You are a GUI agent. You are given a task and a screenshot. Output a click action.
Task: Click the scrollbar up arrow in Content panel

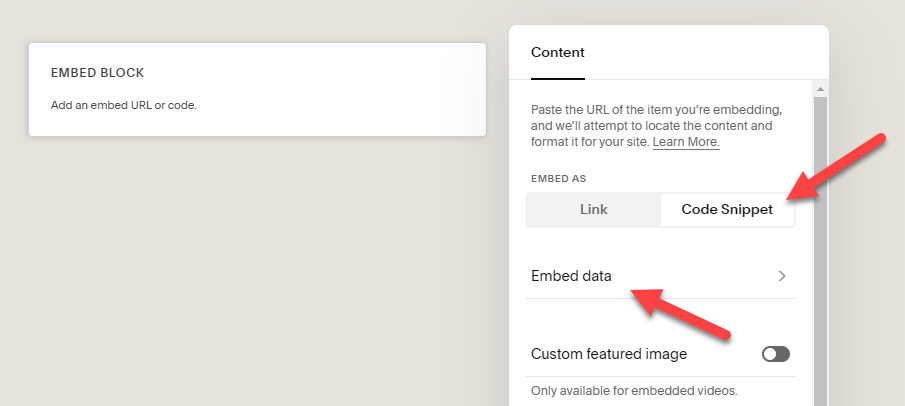[821, 90]
